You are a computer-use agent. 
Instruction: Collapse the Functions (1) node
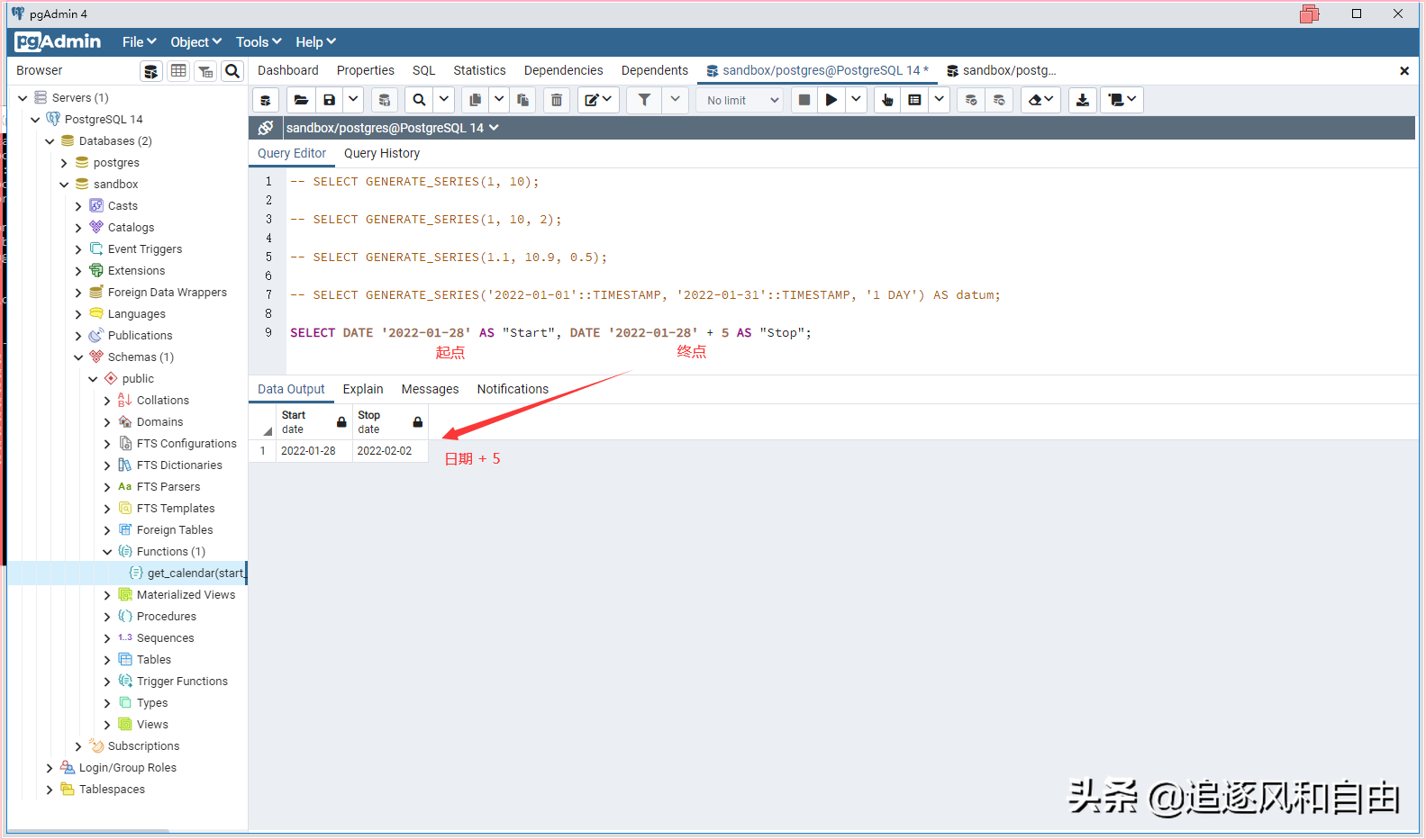(107, 552)
